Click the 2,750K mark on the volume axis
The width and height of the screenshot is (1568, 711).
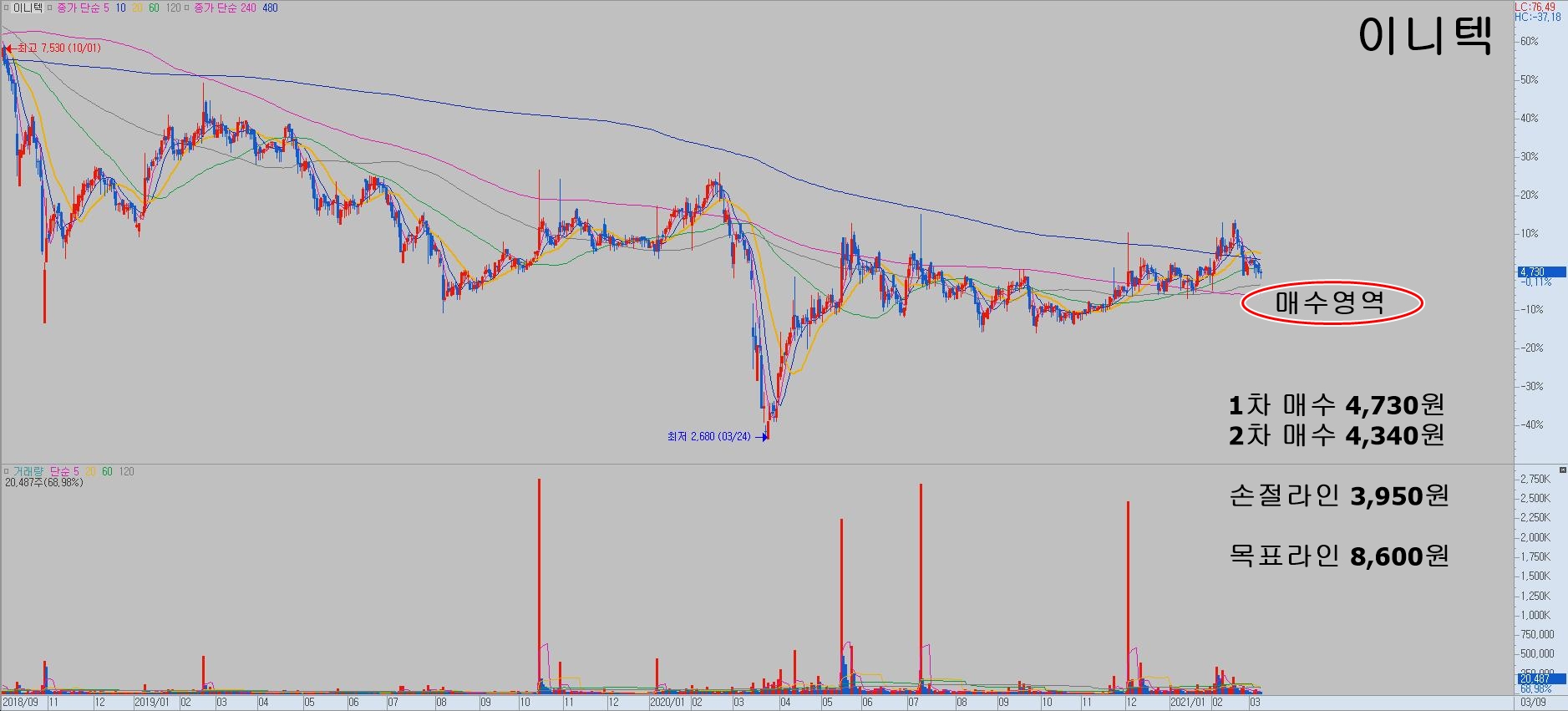(x=1535, y=479)
